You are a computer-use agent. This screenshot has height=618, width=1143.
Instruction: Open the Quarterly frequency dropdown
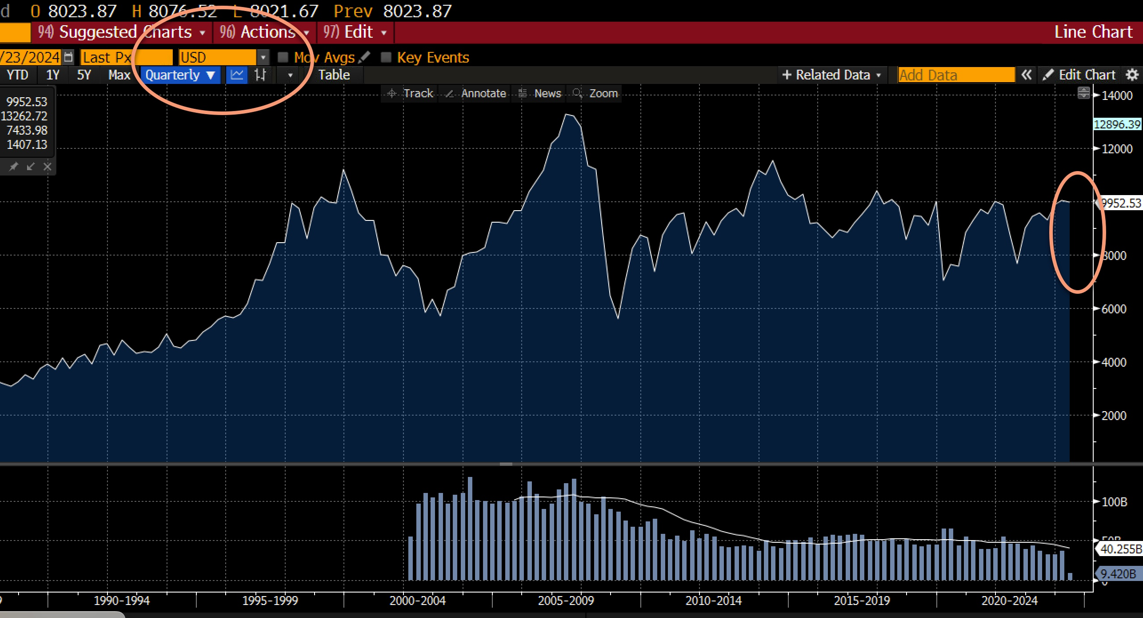[x=180, y=75]
